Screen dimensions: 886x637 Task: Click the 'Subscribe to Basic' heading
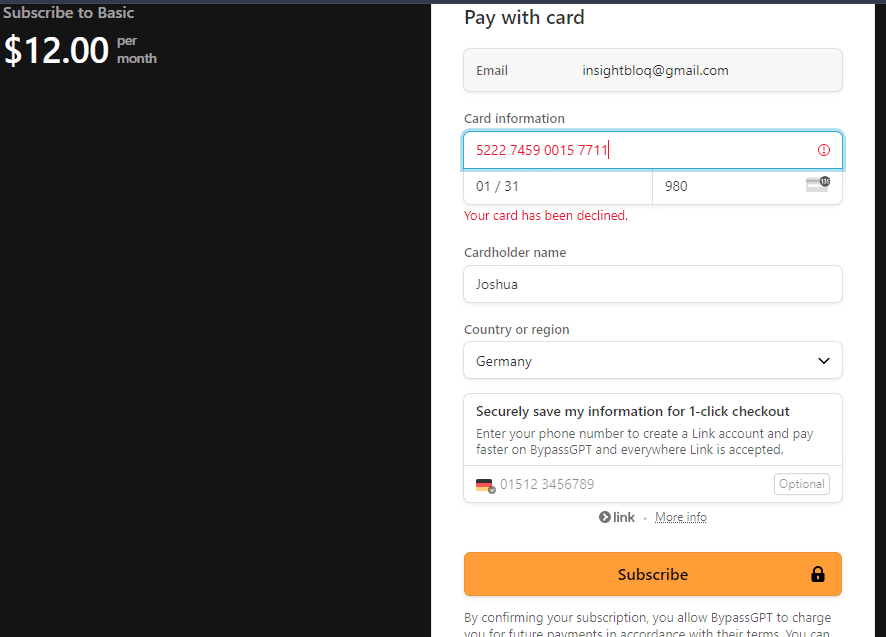point(68,13)
